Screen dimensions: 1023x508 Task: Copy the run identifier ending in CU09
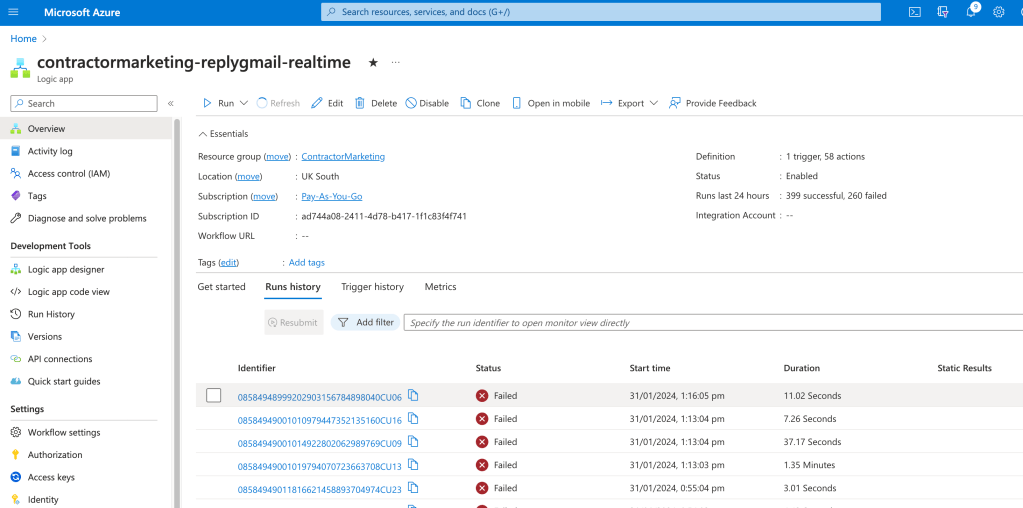[412, 441]
